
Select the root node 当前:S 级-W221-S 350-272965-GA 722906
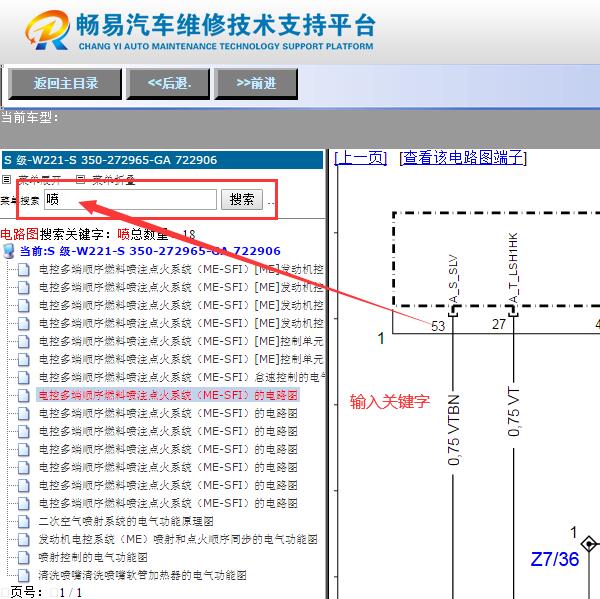(150, 251)
